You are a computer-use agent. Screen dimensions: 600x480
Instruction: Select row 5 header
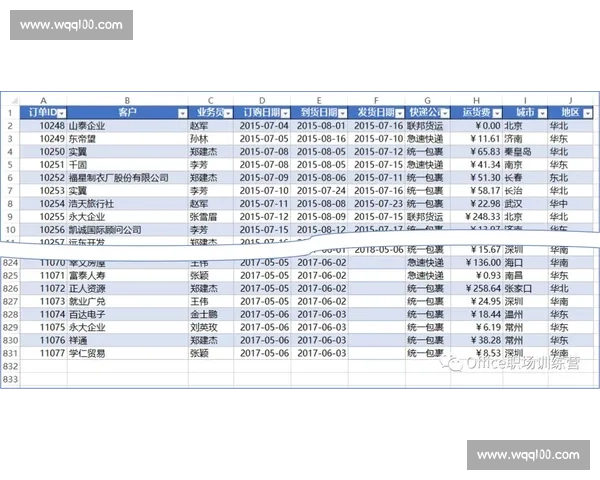click(10, 165)
